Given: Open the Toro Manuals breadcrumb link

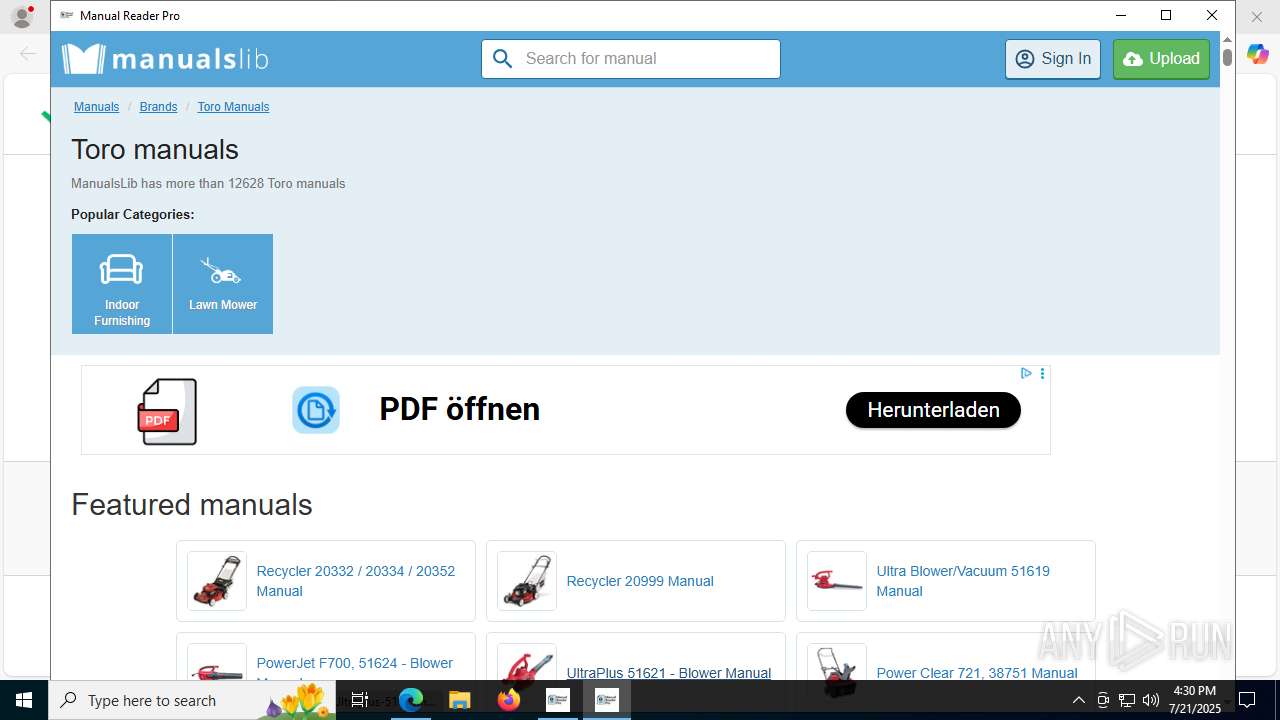Looking at the screenshot, I should pos(233,107).
